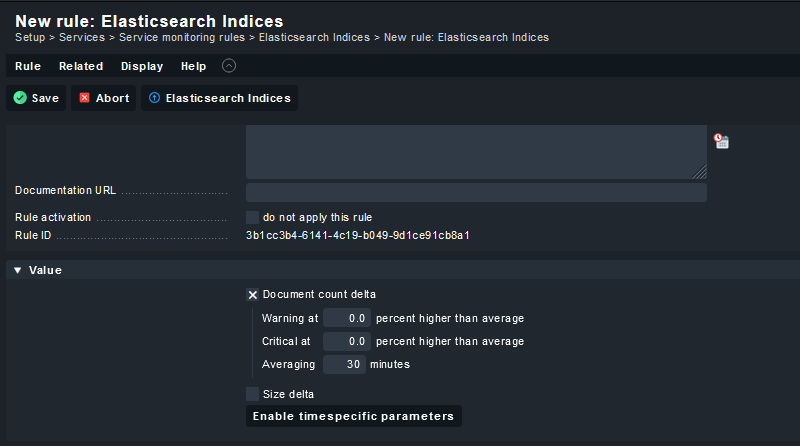This screenshot has width=800, height=446.
Task: Click the Averaging minutes field
Action: click(x=344, y=364)
